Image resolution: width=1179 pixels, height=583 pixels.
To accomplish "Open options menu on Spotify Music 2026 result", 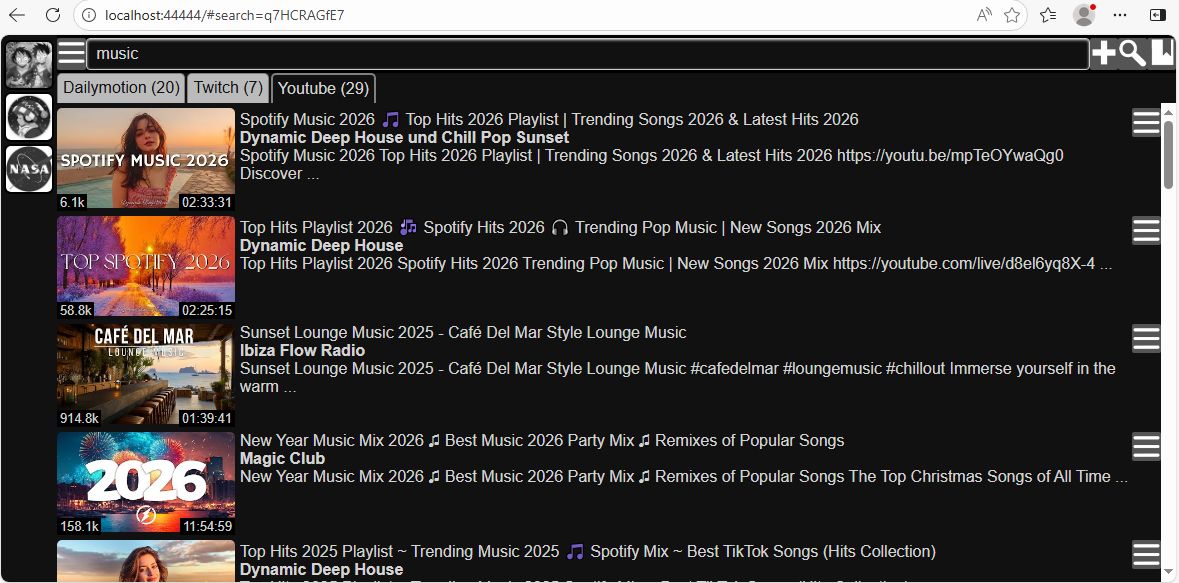I will [x=1146, y=121].
